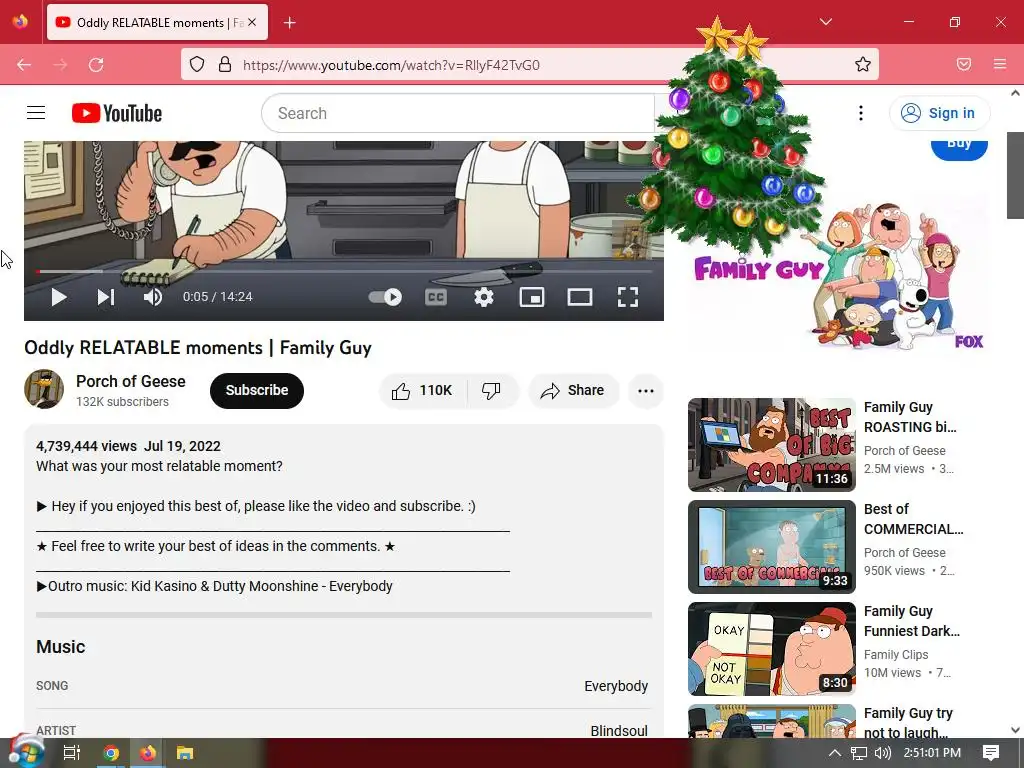Open taskbar volume icon
Viewport: 1024px width, 768px height.
882,753
